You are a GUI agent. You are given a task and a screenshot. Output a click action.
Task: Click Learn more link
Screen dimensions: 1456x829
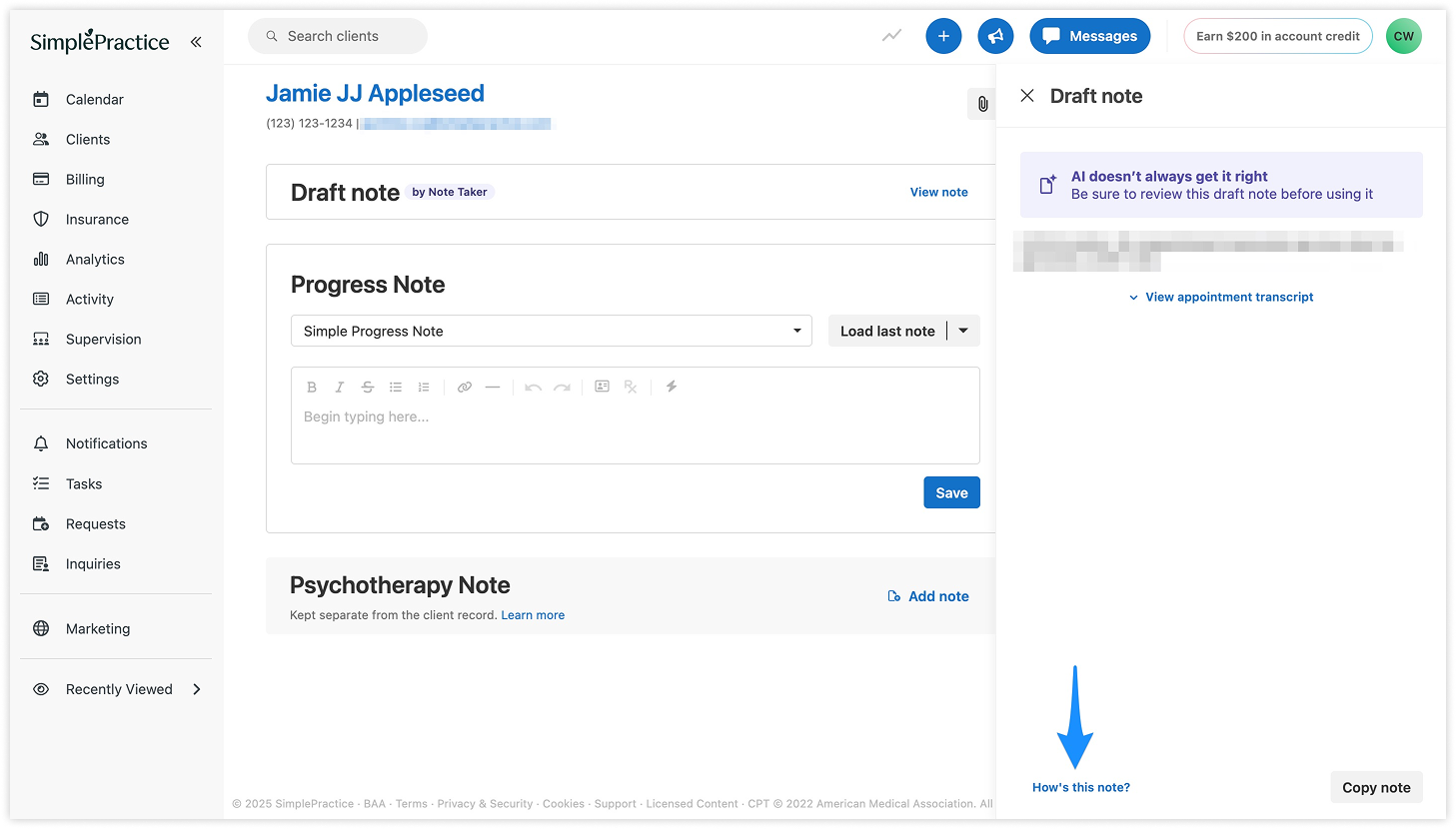533,615
